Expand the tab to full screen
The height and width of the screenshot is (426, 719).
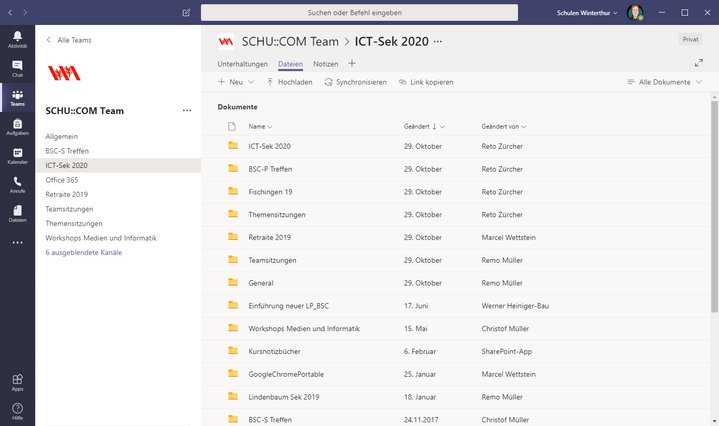pyautogui.click(x=698, y=63)
